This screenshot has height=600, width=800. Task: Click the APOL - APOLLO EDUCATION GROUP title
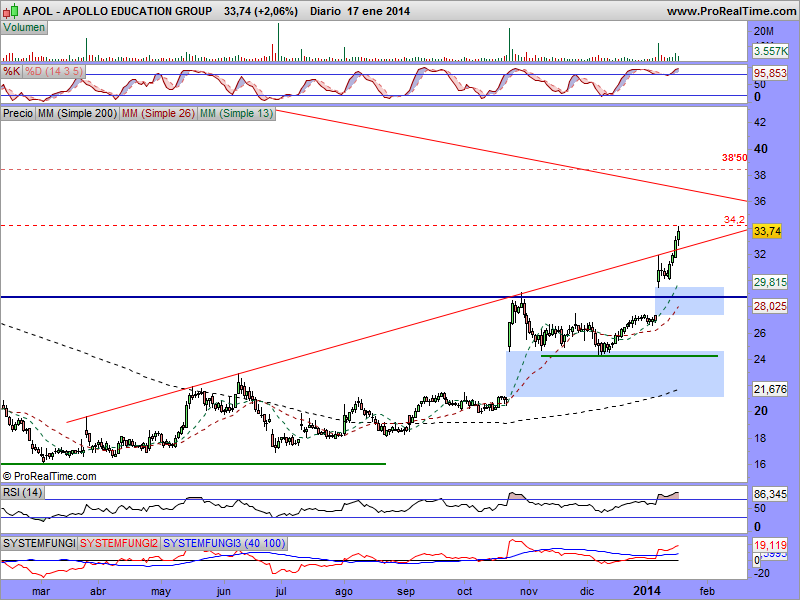[117, 11]
